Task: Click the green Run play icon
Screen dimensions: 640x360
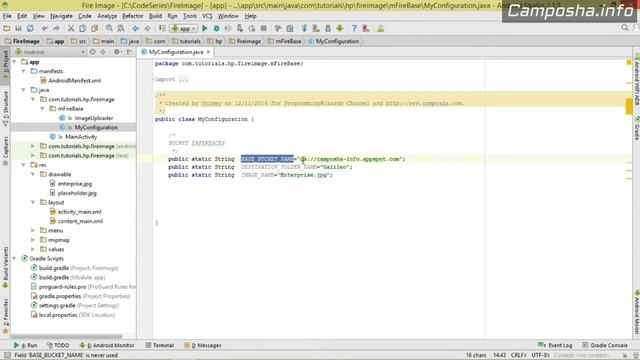Action: pyautogui.click(x=204, y=28)
